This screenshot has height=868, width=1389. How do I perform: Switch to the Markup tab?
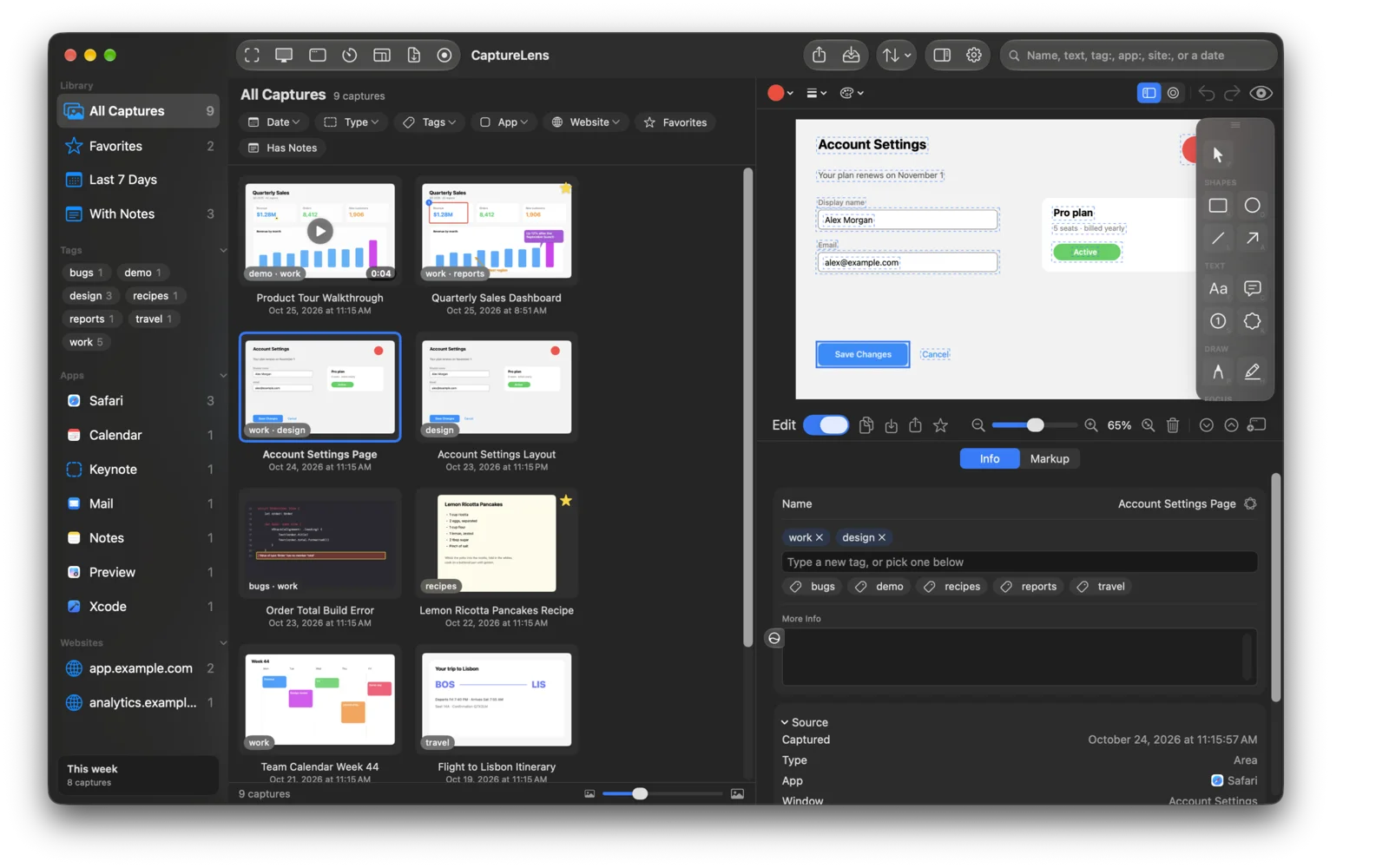[1050, 459]
